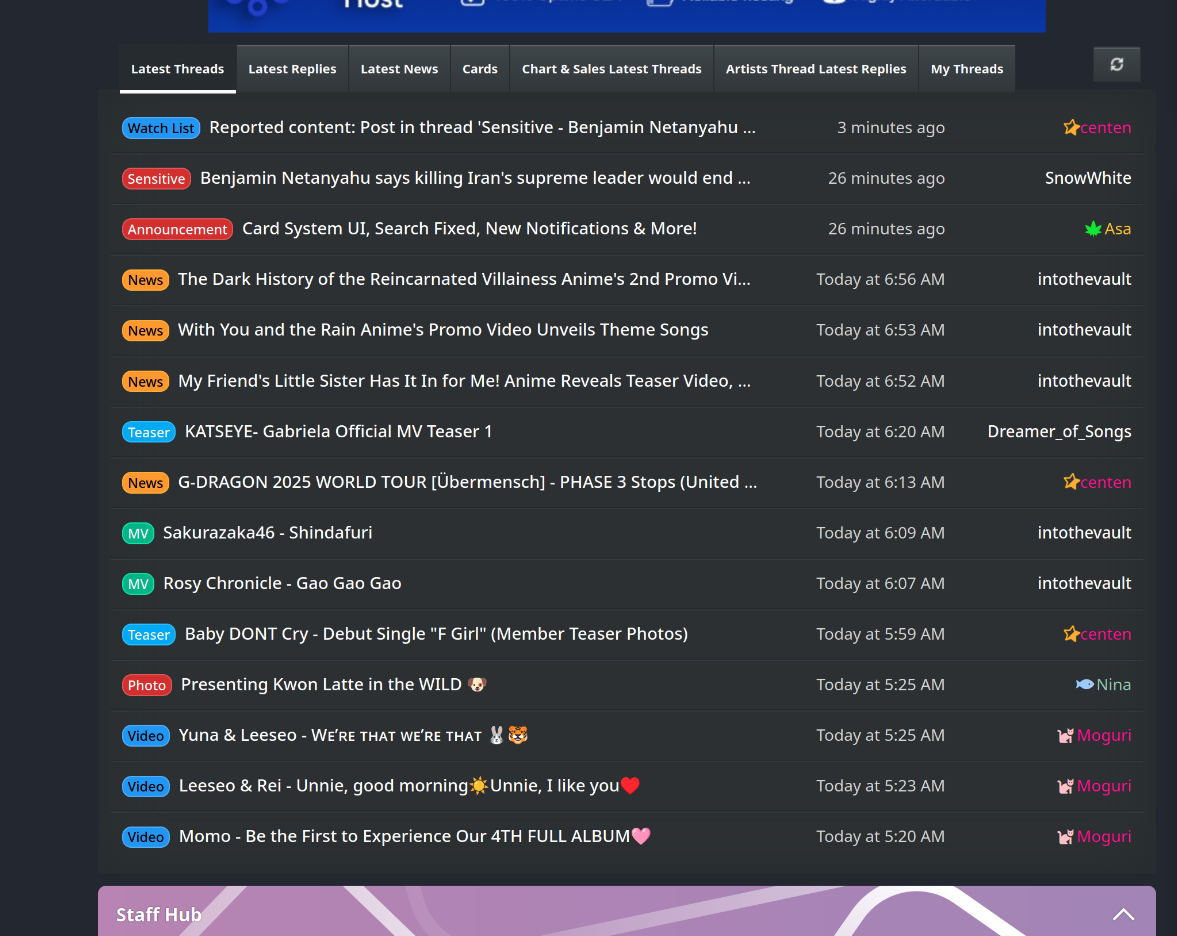
Task: Open Asa's user profile
Action: [1117, 229]
